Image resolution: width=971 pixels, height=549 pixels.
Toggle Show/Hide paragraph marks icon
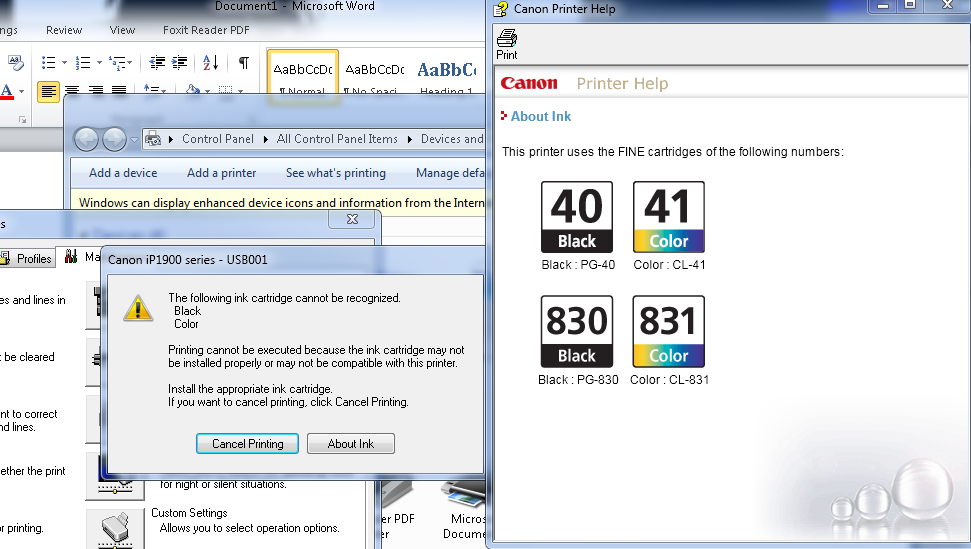pos(244,63)
